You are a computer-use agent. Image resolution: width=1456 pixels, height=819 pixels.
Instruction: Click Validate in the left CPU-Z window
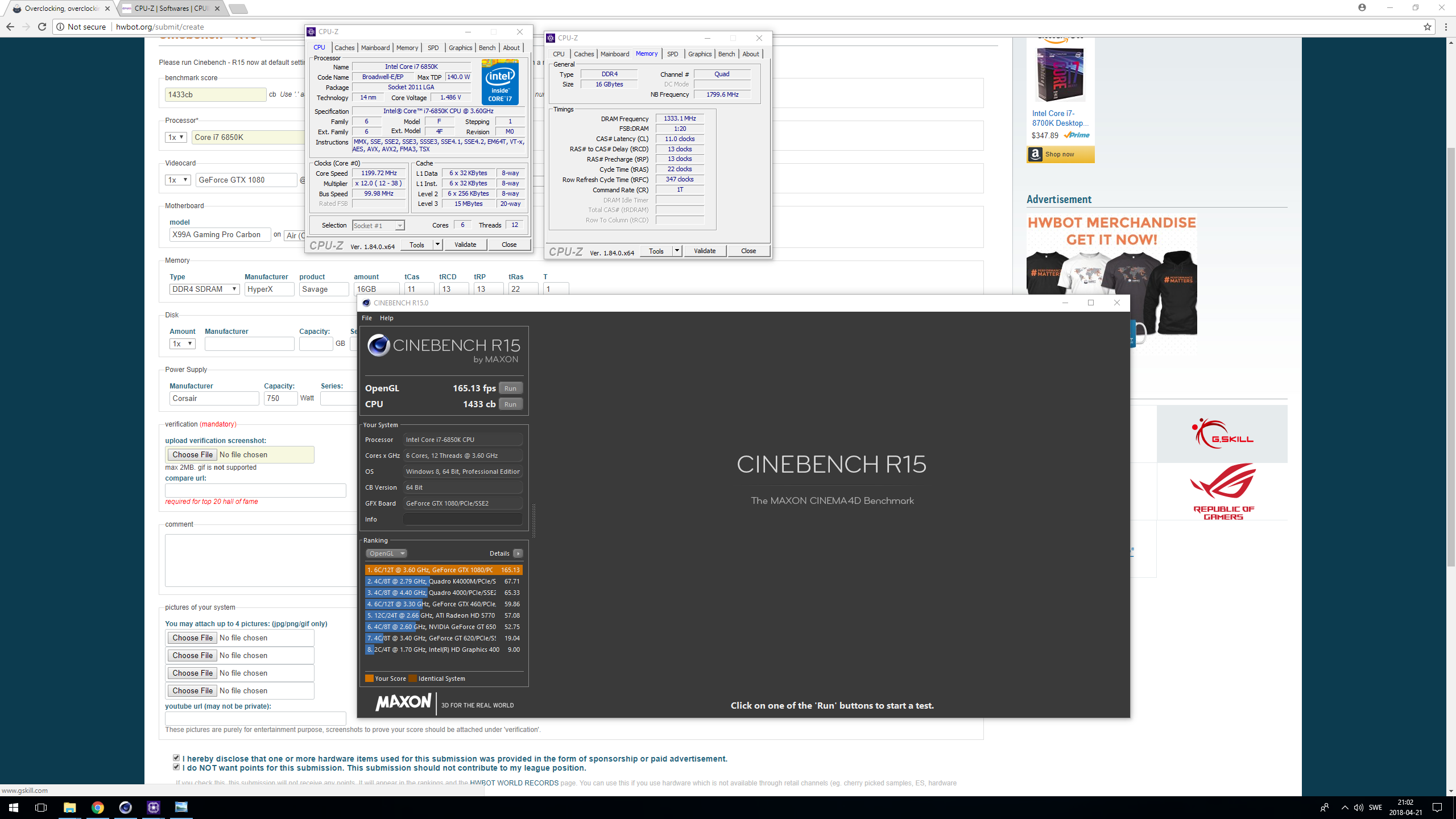465,245
